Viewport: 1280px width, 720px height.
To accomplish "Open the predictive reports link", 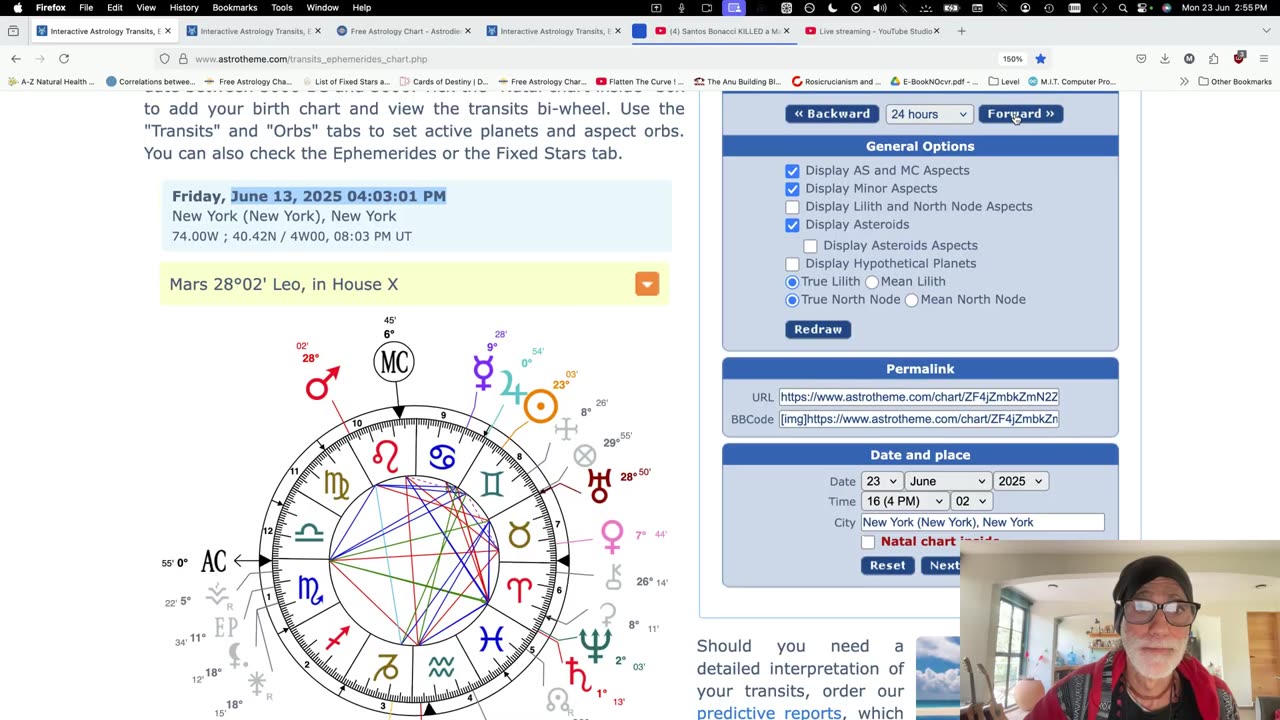I will [769, 712].
